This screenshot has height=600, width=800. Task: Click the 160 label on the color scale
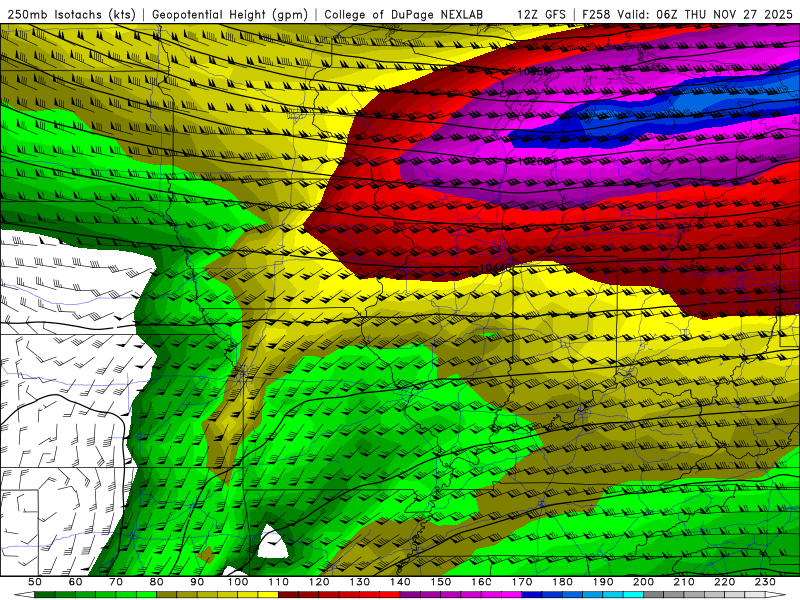(481, 582)
